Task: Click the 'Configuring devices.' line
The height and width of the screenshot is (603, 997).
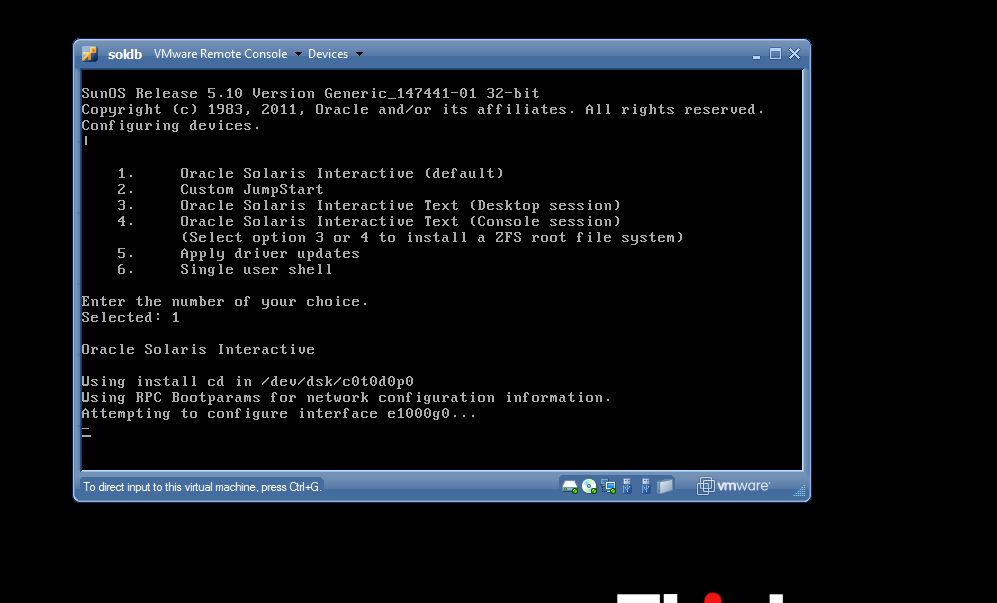Action: tap(171, 125)
